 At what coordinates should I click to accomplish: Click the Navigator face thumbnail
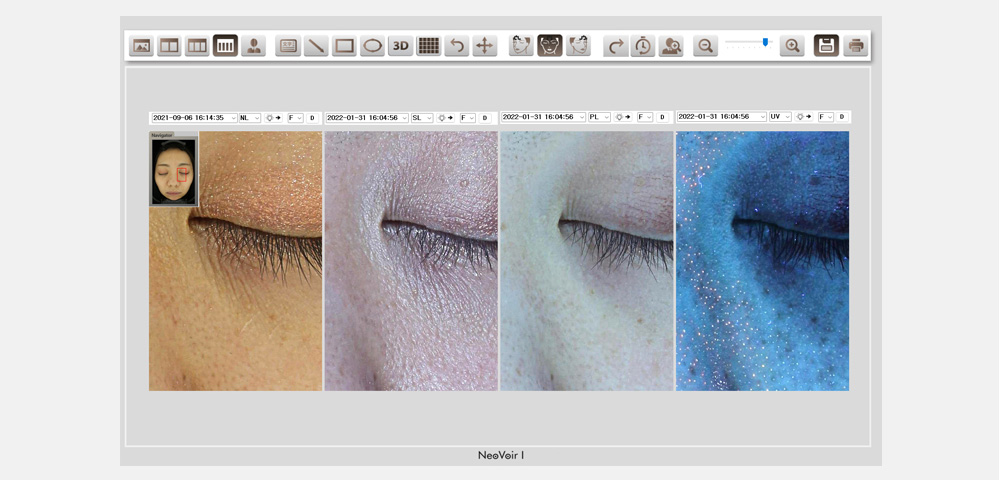(173, 172)
